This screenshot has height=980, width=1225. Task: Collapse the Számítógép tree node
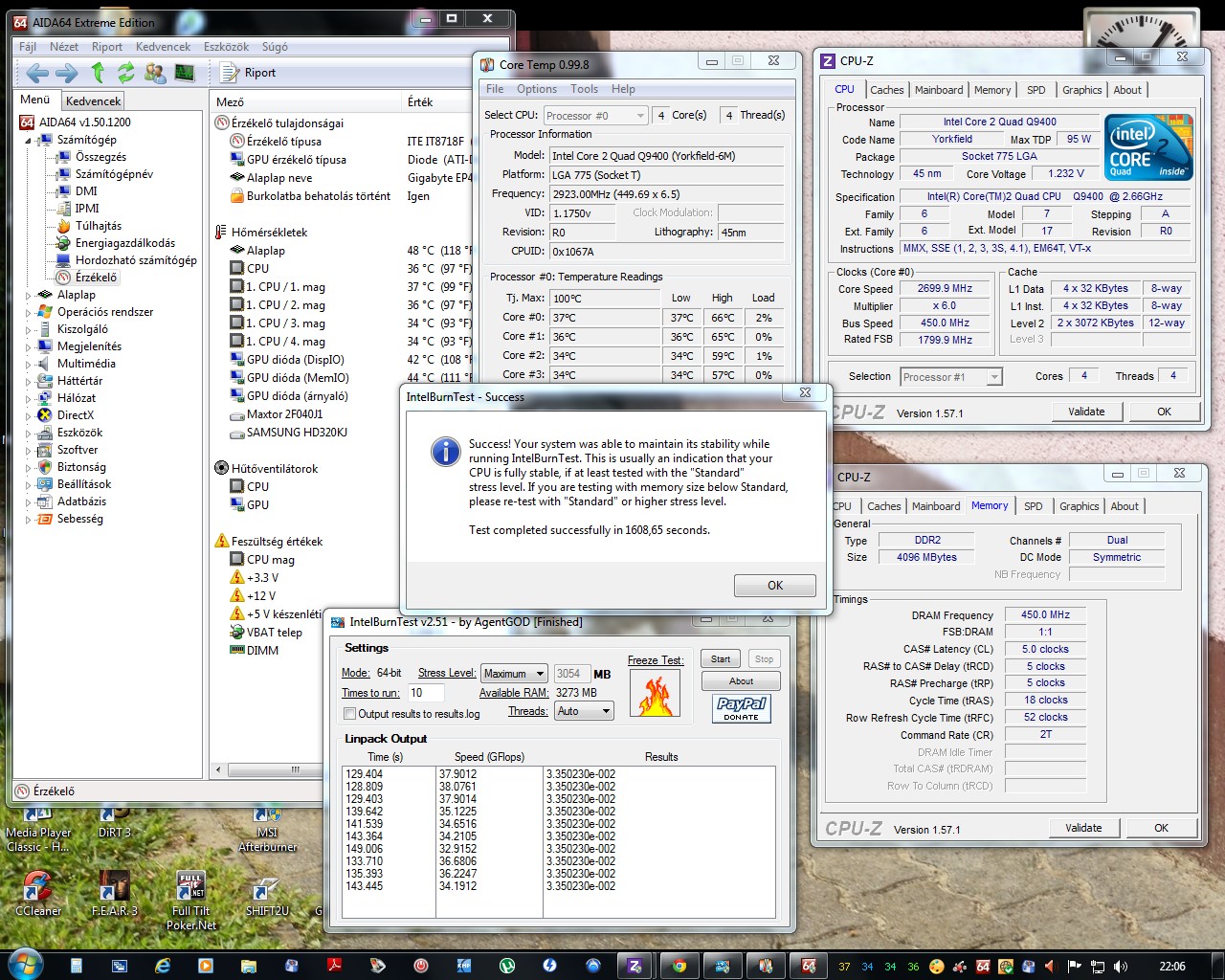click(x=28, y=140)
